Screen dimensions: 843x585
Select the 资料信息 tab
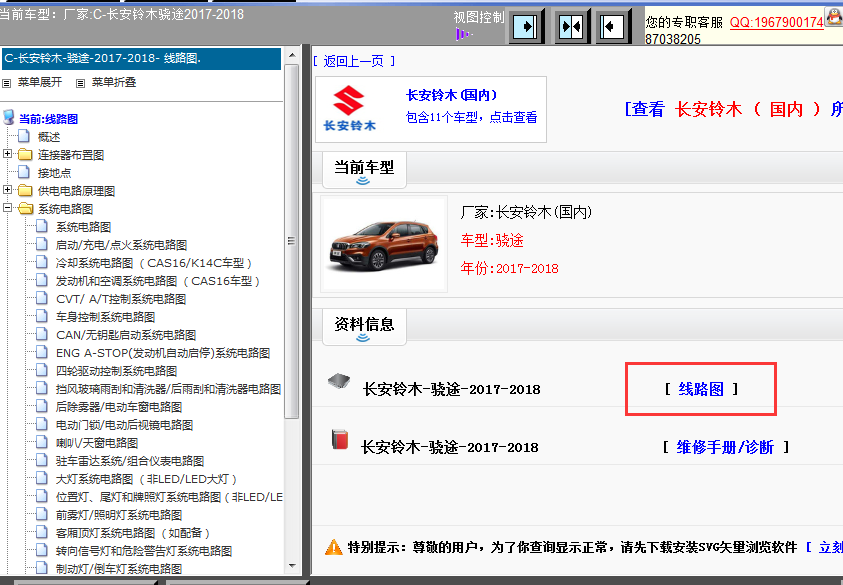pyautogui.click(x=364, y=327)
